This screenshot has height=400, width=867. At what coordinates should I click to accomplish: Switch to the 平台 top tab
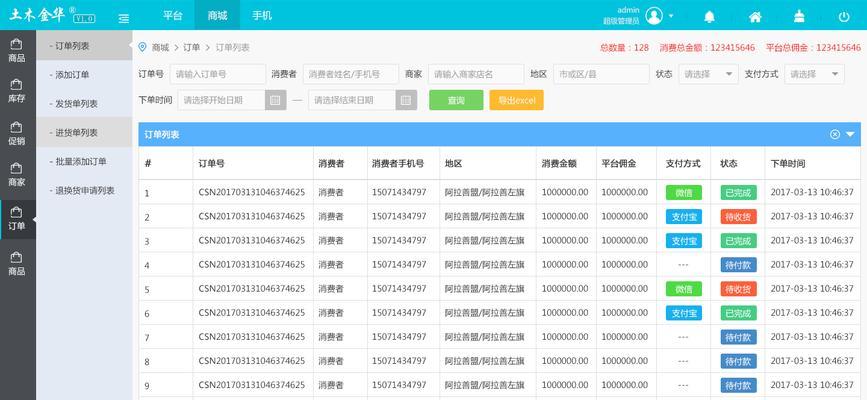click(x=172, y=15)
